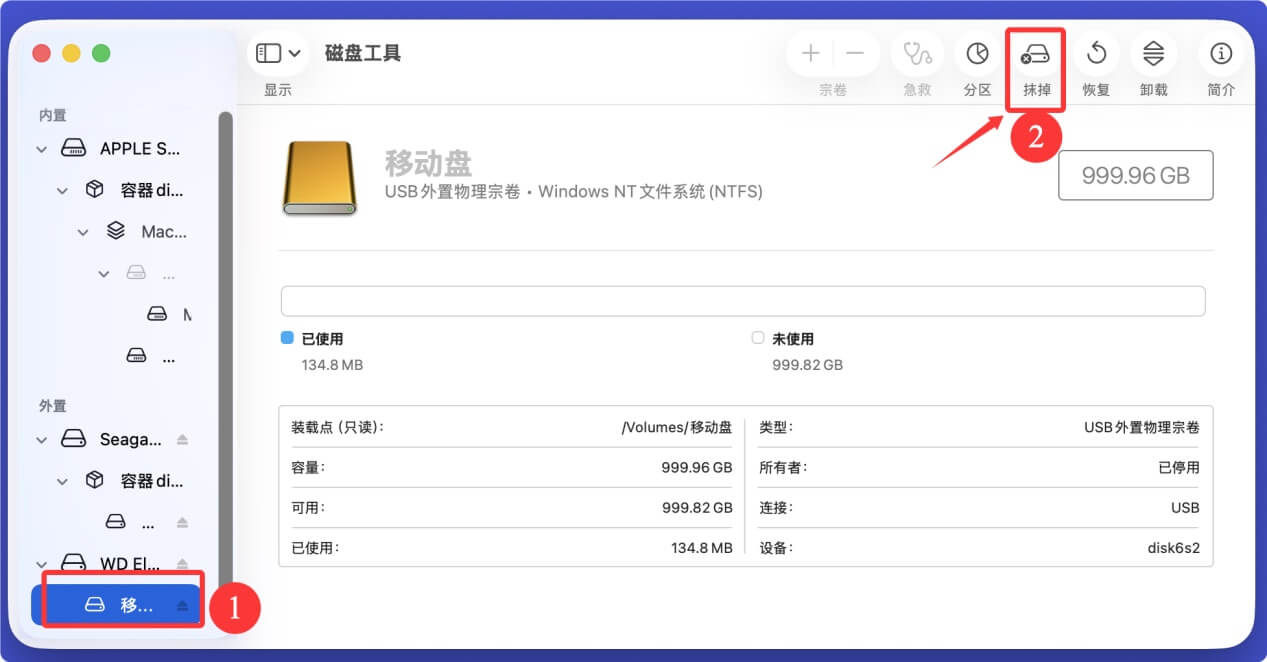Click the disk usage capacity bar
Screen dimensions: 1267x662
(742, 300)
